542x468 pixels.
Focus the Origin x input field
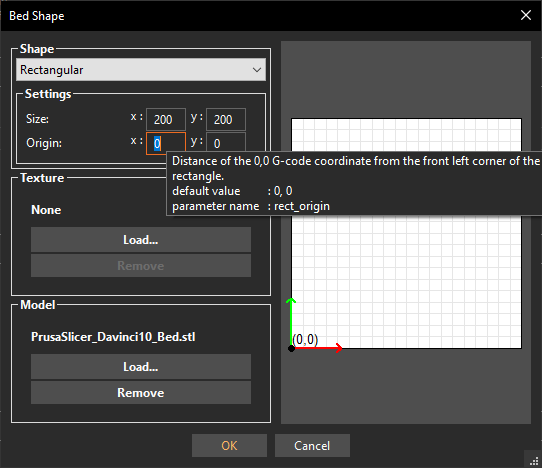click(166, 143)
